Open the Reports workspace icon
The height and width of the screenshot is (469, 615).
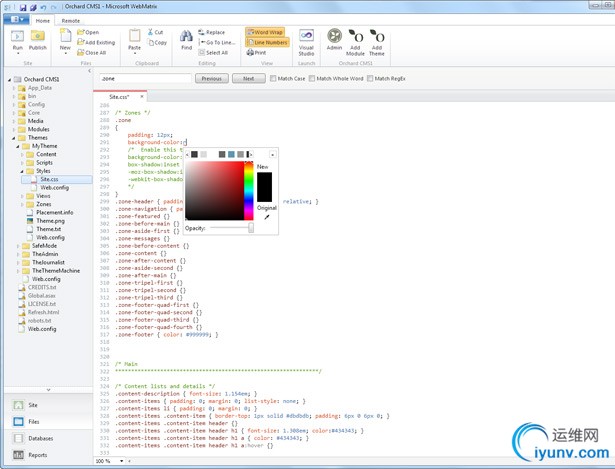(18, 455)
